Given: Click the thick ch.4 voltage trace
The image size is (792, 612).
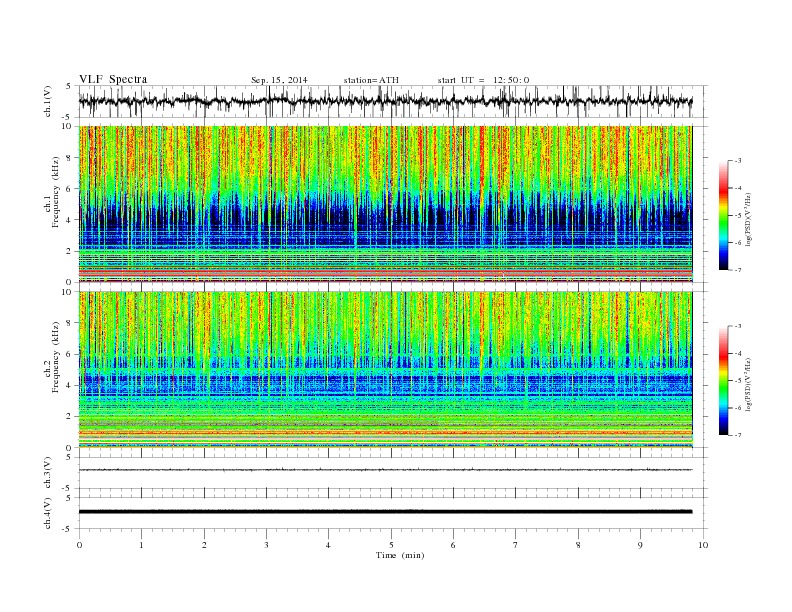Looking at the screenshot, I should tap(385, 512).
